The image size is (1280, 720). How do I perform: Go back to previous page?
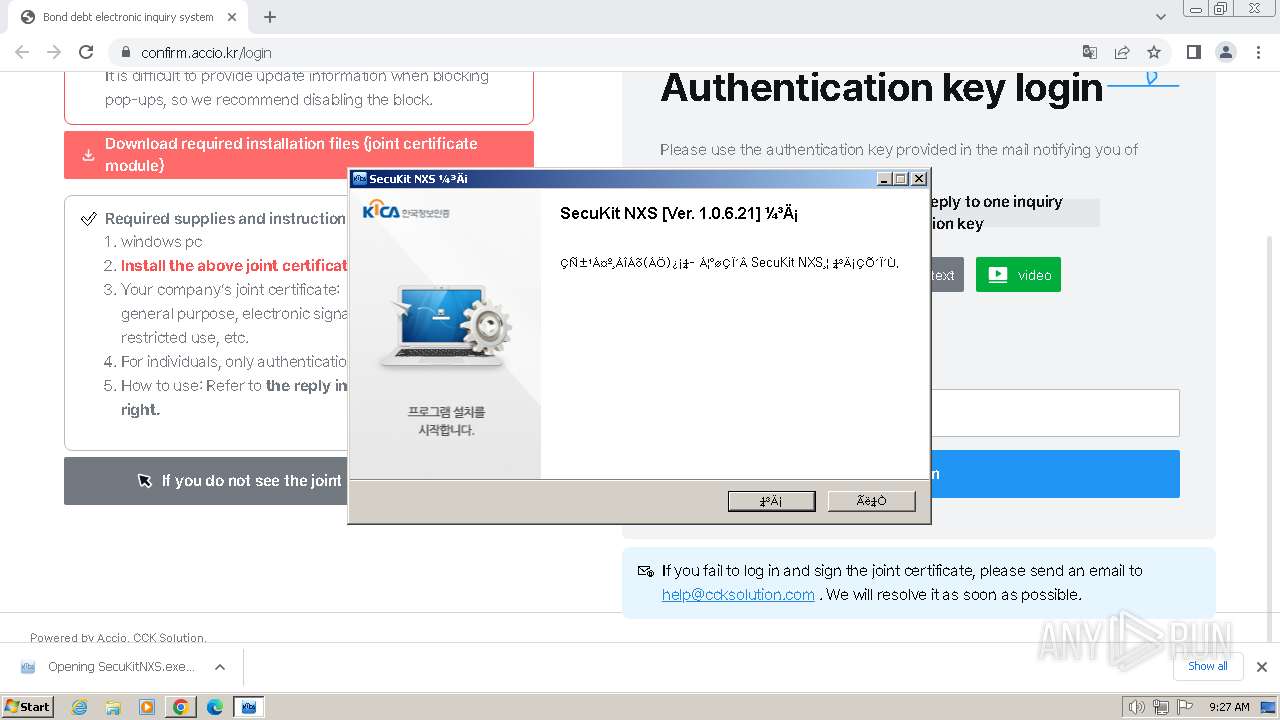coord(22,52)
